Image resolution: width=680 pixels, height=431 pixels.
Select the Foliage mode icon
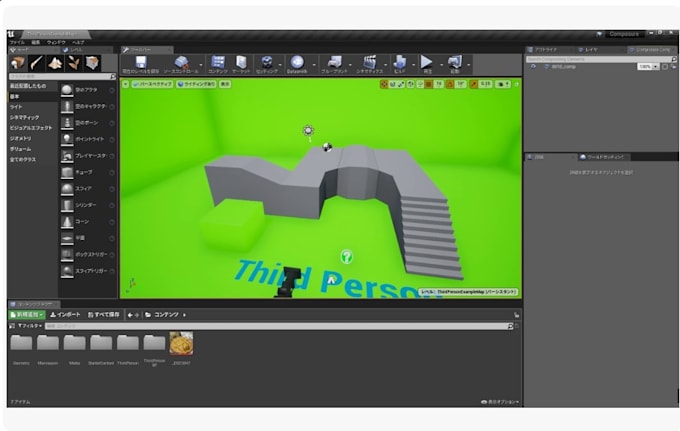[74, 63]
